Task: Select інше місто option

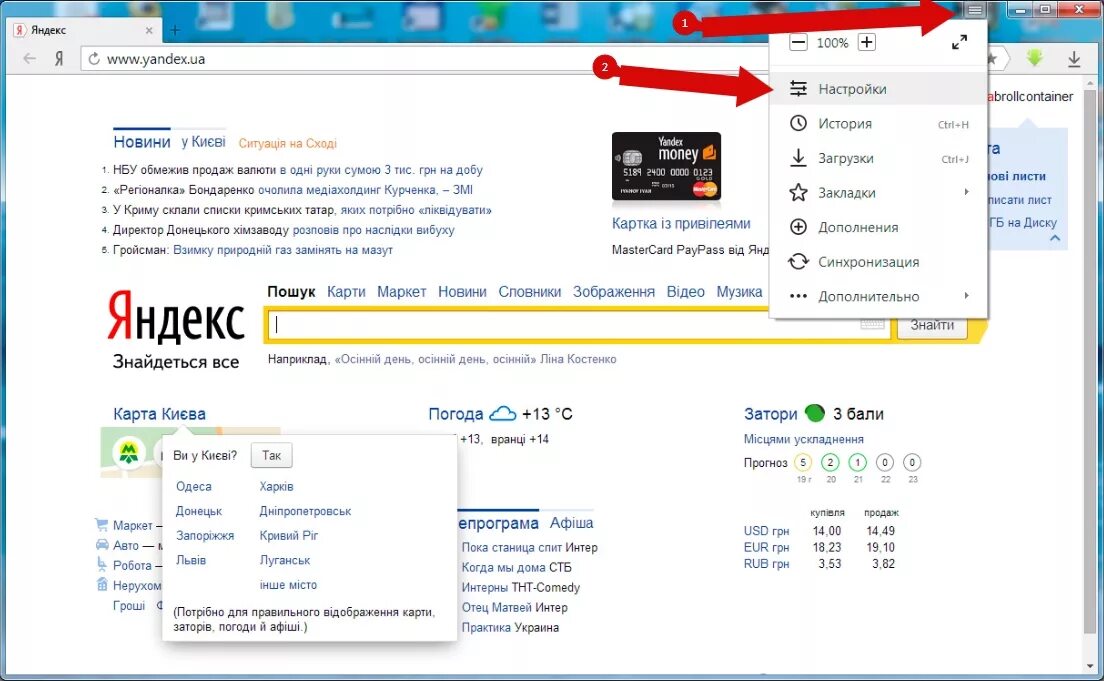Action: pos(288,585)
